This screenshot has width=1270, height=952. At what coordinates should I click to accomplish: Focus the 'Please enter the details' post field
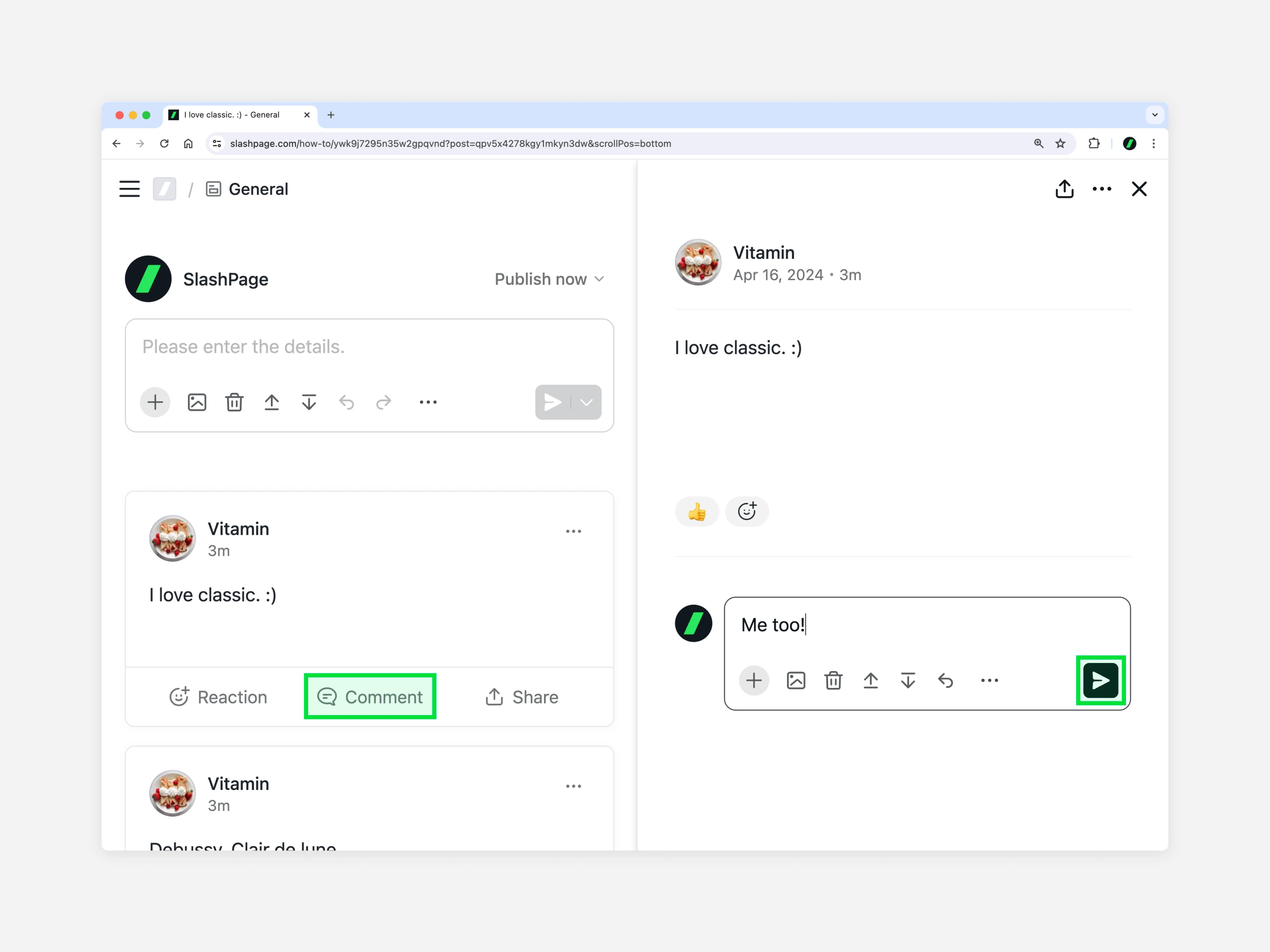[x=369, y=347]
